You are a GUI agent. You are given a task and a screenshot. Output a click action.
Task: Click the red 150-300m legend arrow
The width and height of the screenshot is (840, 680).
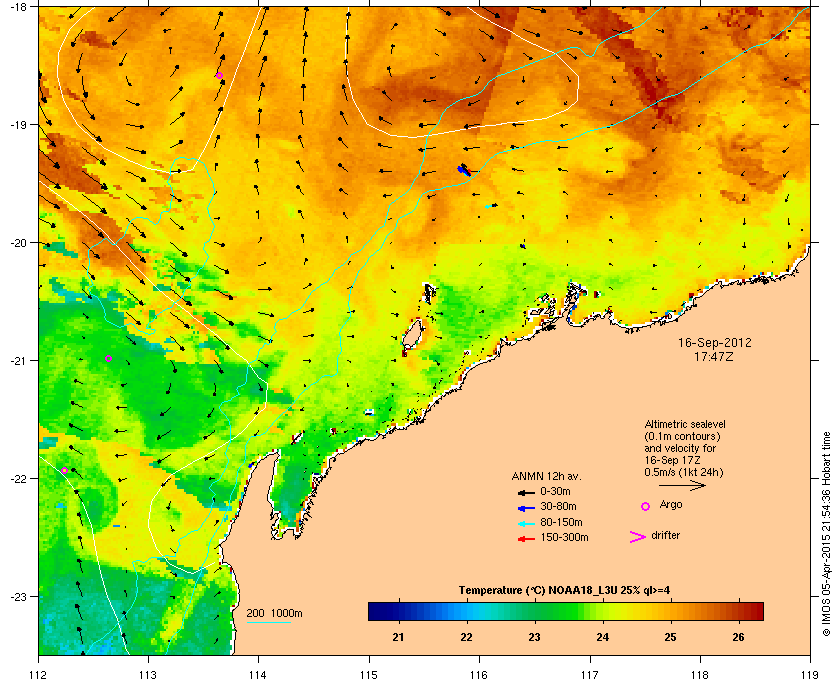[x=526, y=539]
